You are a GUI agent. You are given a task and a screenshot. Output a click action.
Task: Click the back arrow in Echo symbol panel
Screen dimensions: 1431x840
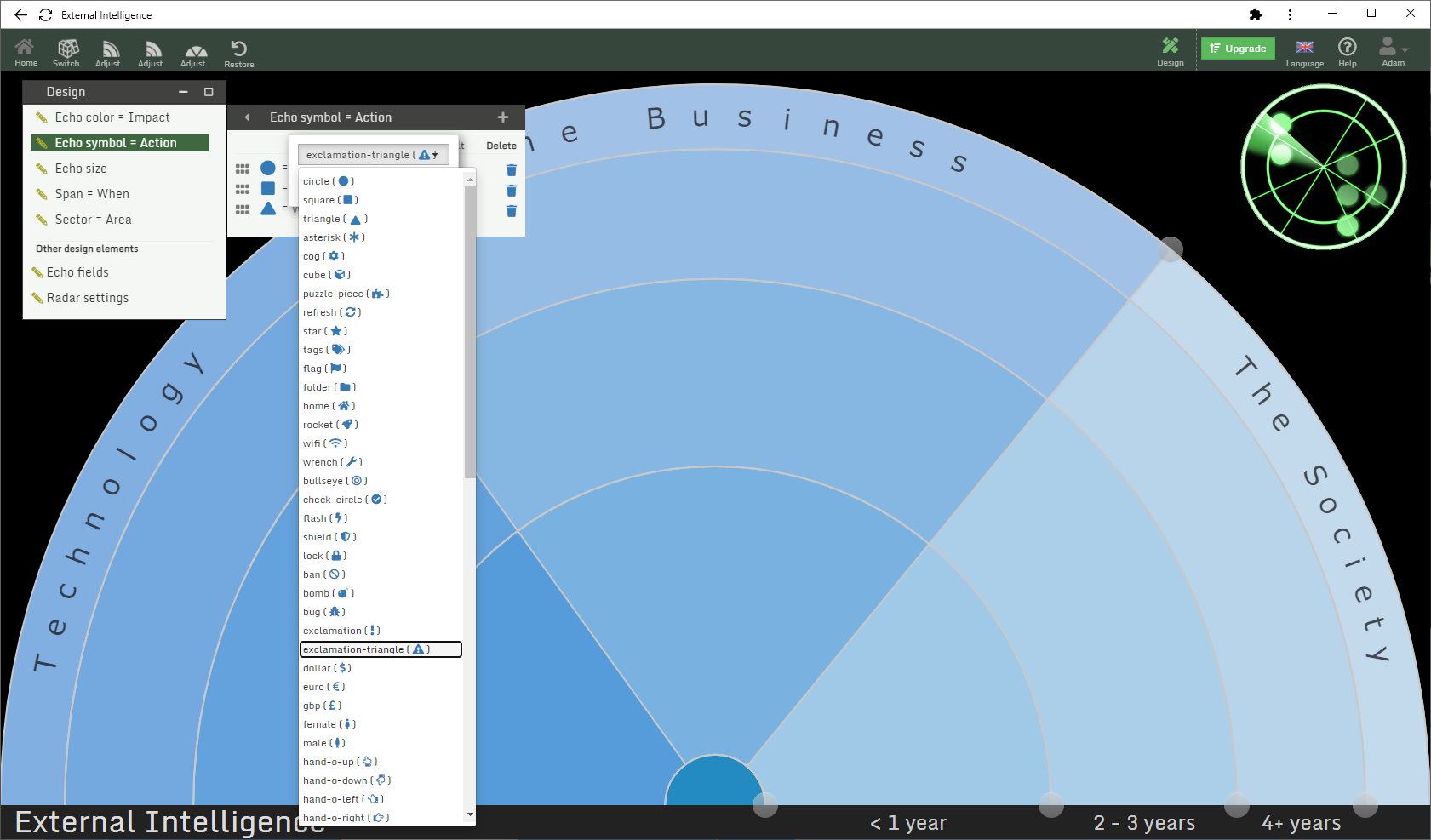coord(247,117)
